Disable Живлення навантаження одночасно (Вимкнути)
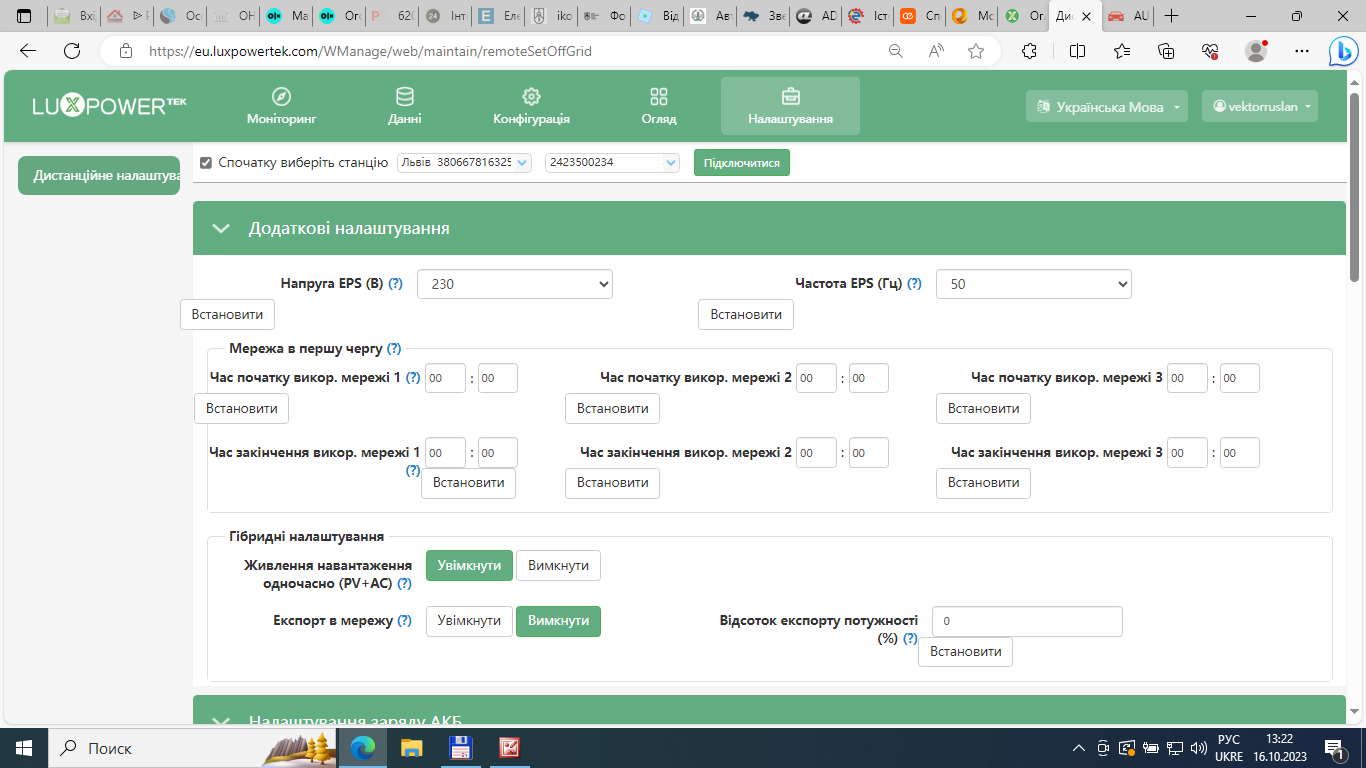Image resolution: width=1366 pixels, height=768 pixels. pyautogui.click(x=558, y=565)
